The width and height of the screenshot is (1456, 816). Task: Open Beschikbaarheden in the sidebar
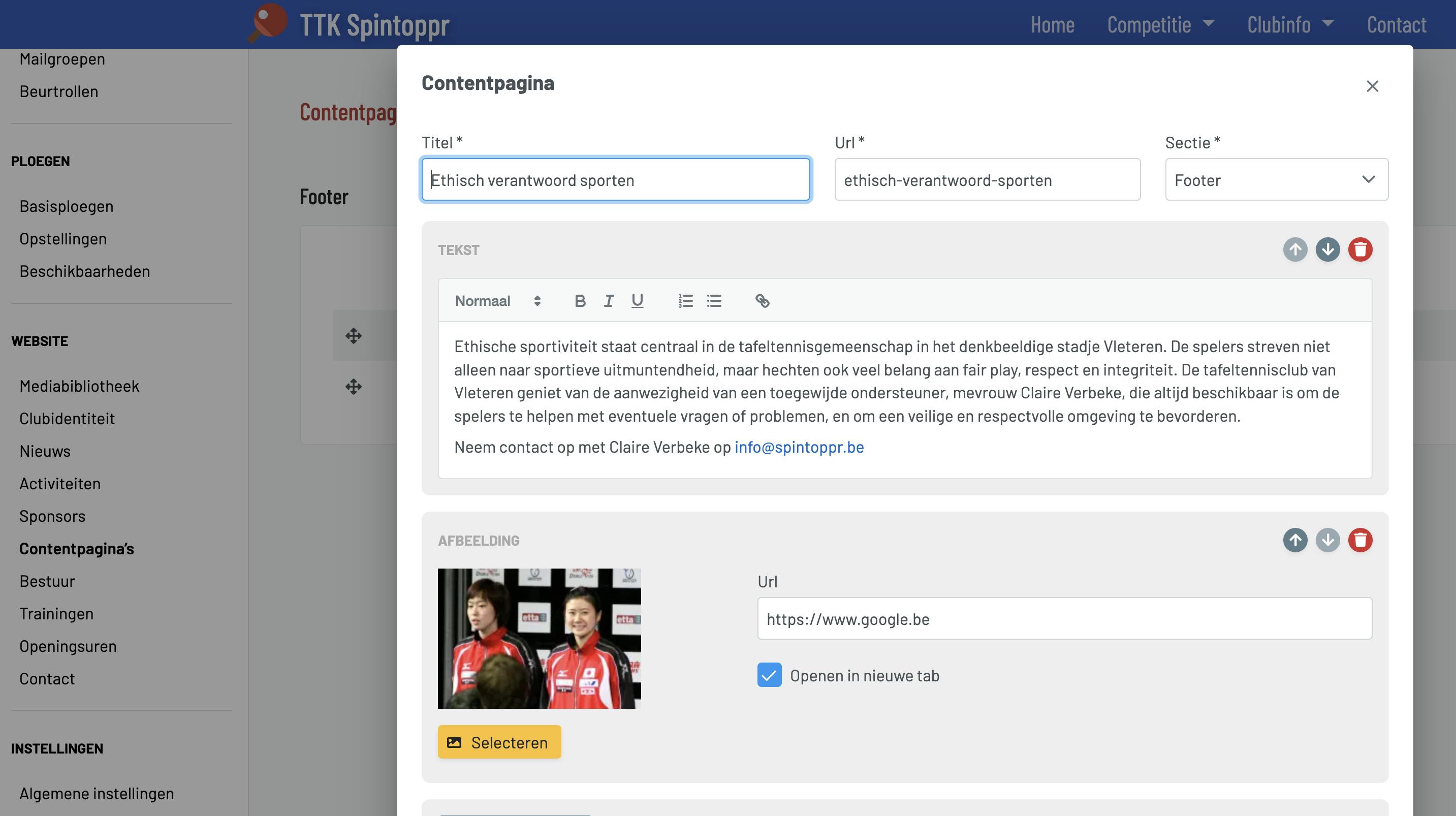click(85, 271)
